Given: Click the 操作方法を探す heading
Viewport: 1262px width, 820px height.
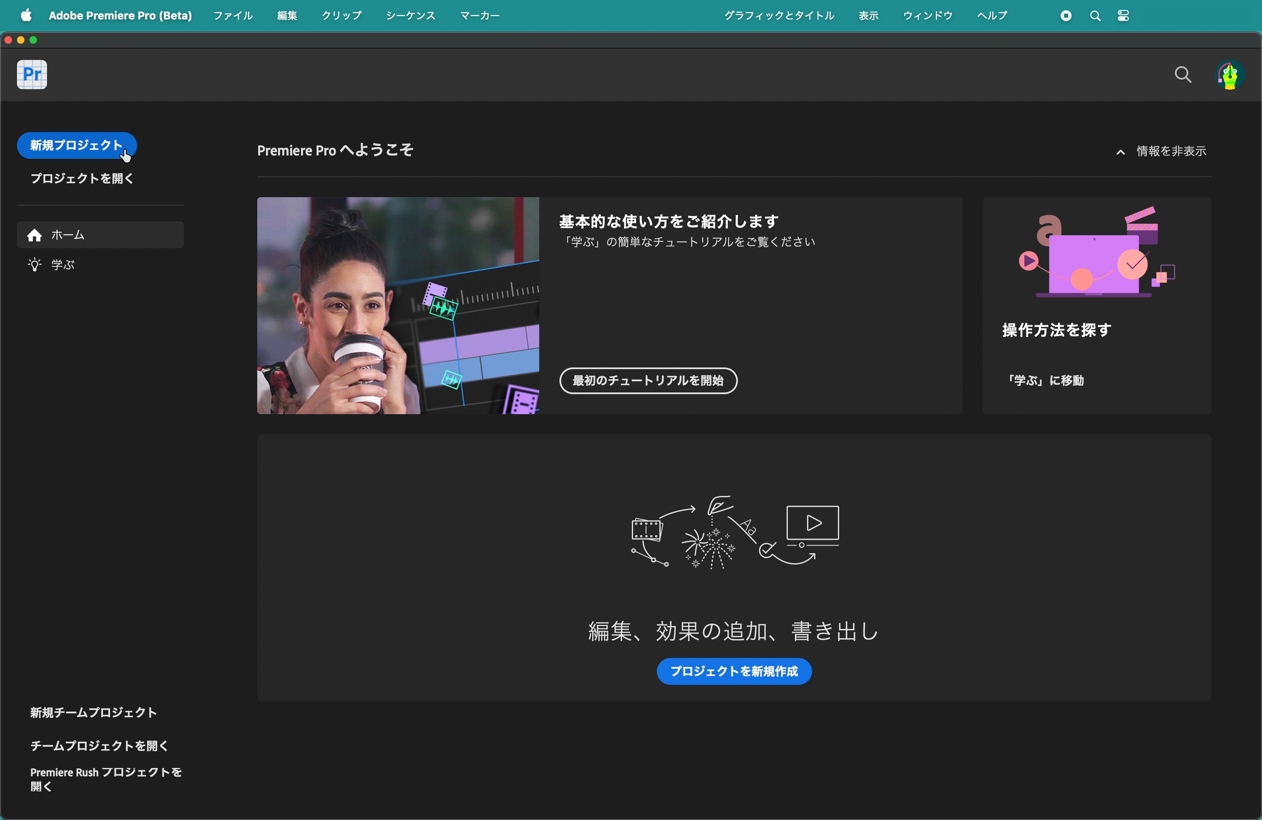Looking at the screenshot, I should 1057,330.
